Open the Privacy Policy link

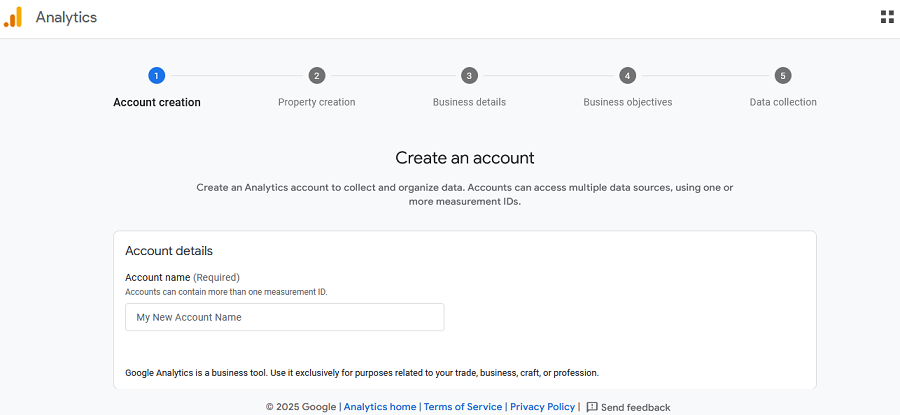pyautogui.click(x=542, y=407)
